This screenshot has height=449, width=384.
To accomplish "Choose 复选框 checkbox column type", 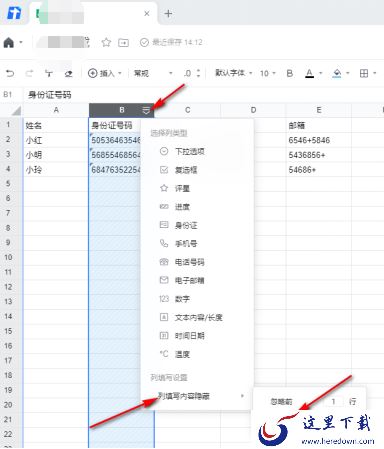I will (197, 170).
